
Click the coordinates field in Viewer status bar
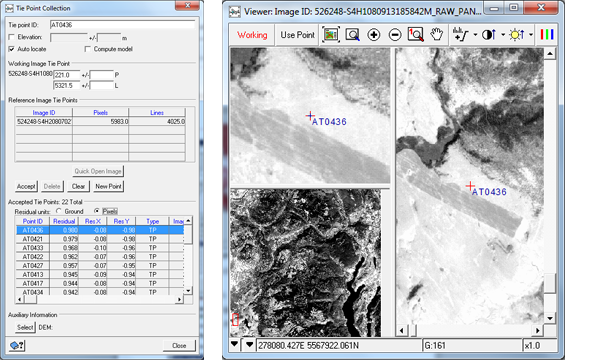point(339,345)
